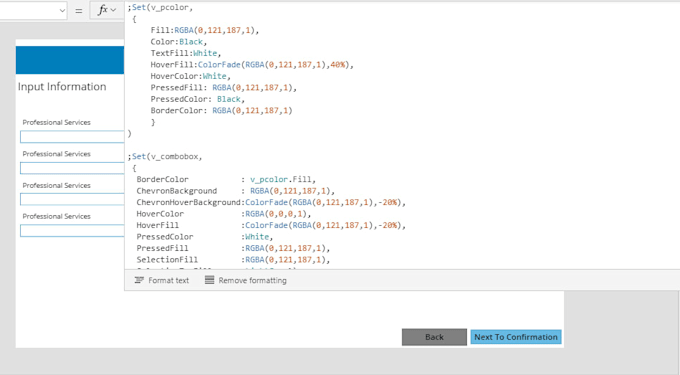Select the topmost Professional Services label

(56, 122)
